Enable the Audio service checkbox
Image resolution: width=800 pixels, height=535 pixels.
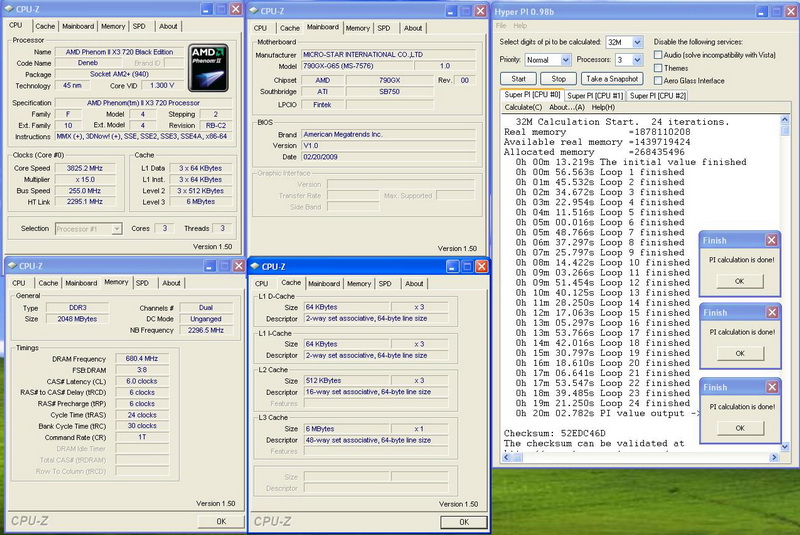click(x=658, y=55)
